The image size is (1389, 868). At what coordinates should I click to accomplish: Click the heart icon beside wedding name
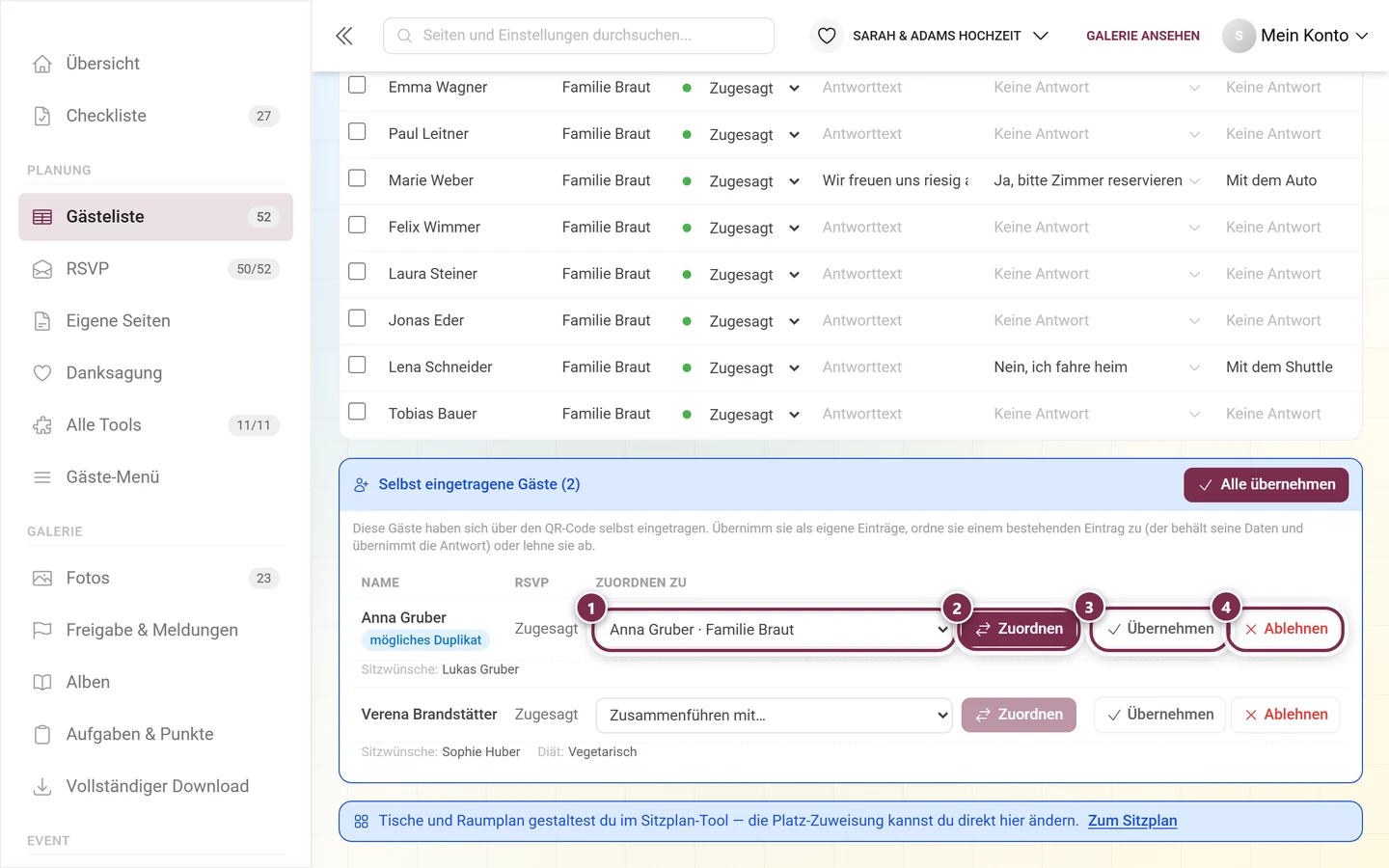[x=827, y=36]
